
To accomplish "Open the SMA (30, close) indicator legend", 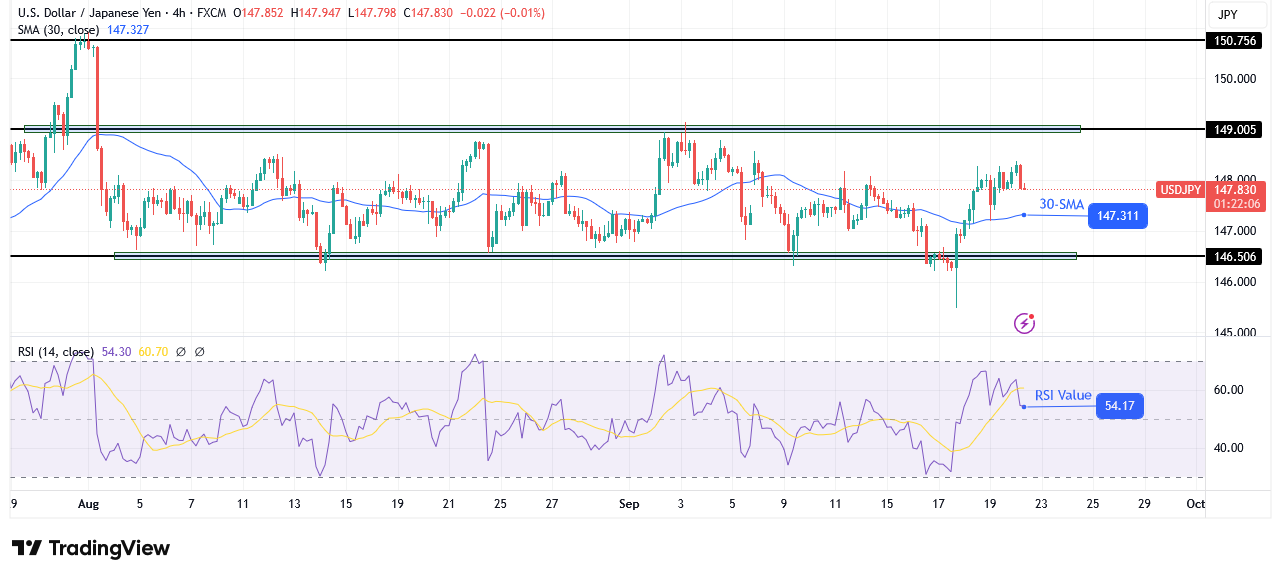I will pos(55,30).
